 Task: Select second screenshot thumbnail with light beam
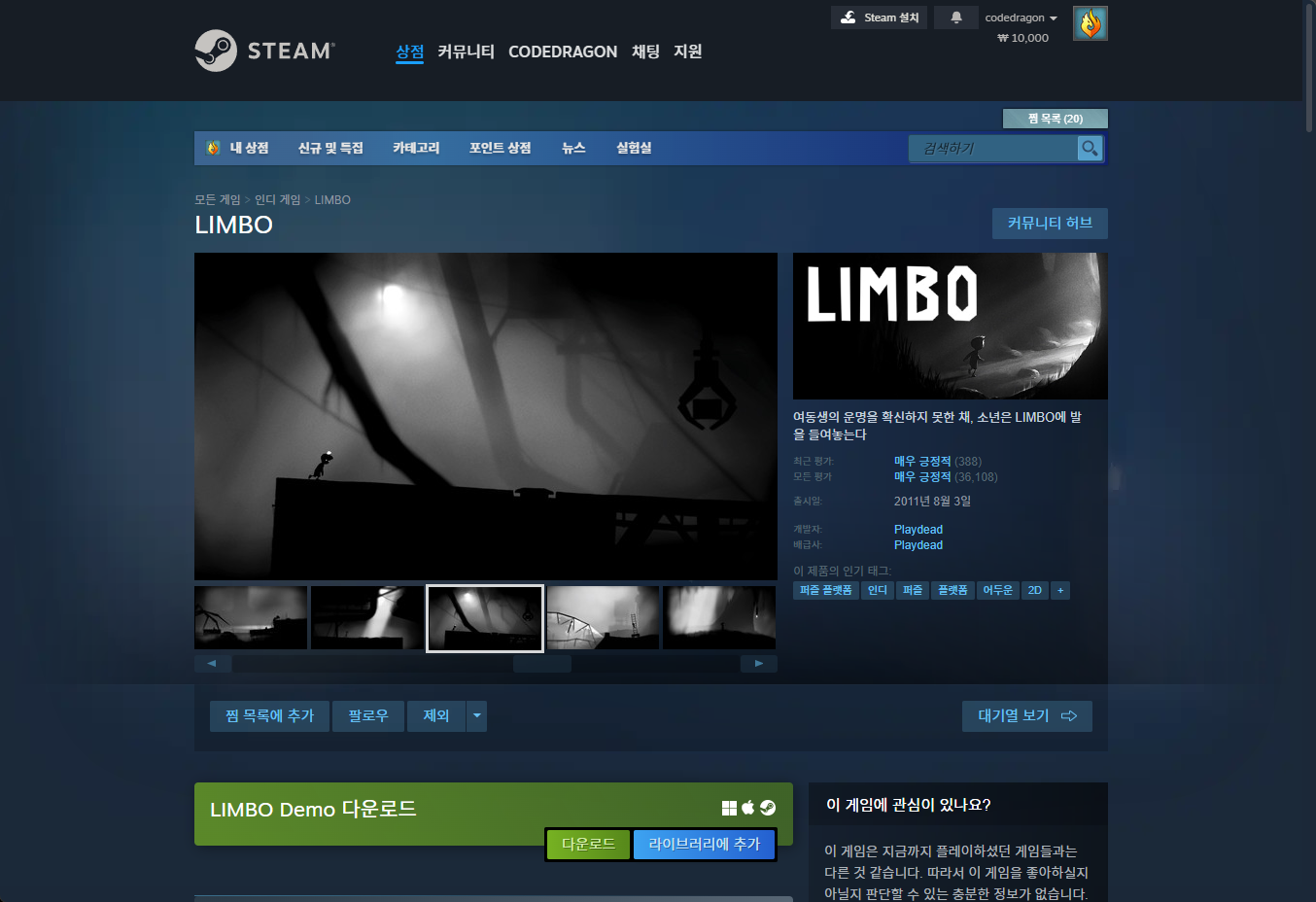click(x=367, y=618)
